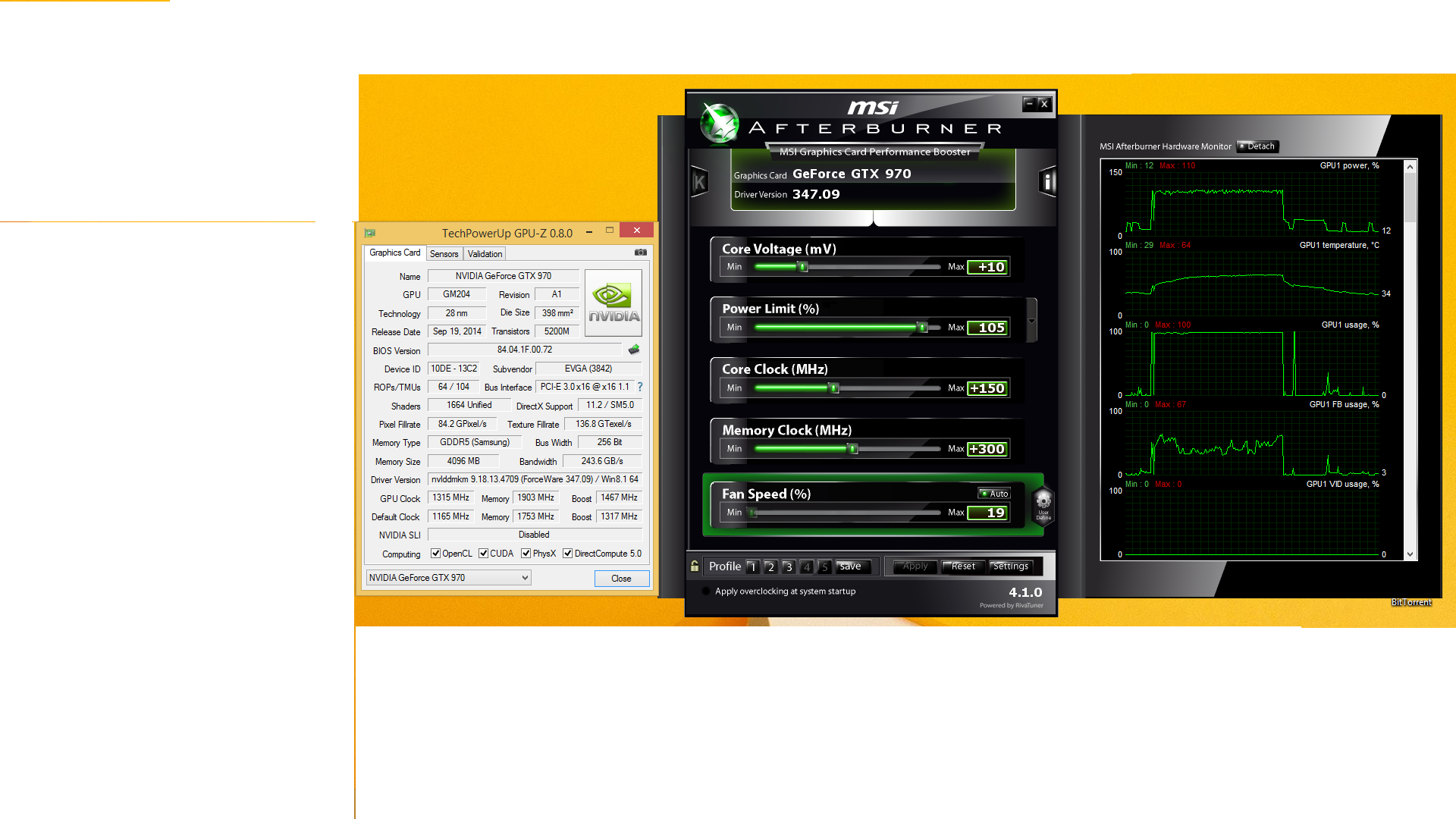The image size is (1456, 819).
Task: Click the GPU Clock 1315 MHz value
Action: (x=450, y=497)
